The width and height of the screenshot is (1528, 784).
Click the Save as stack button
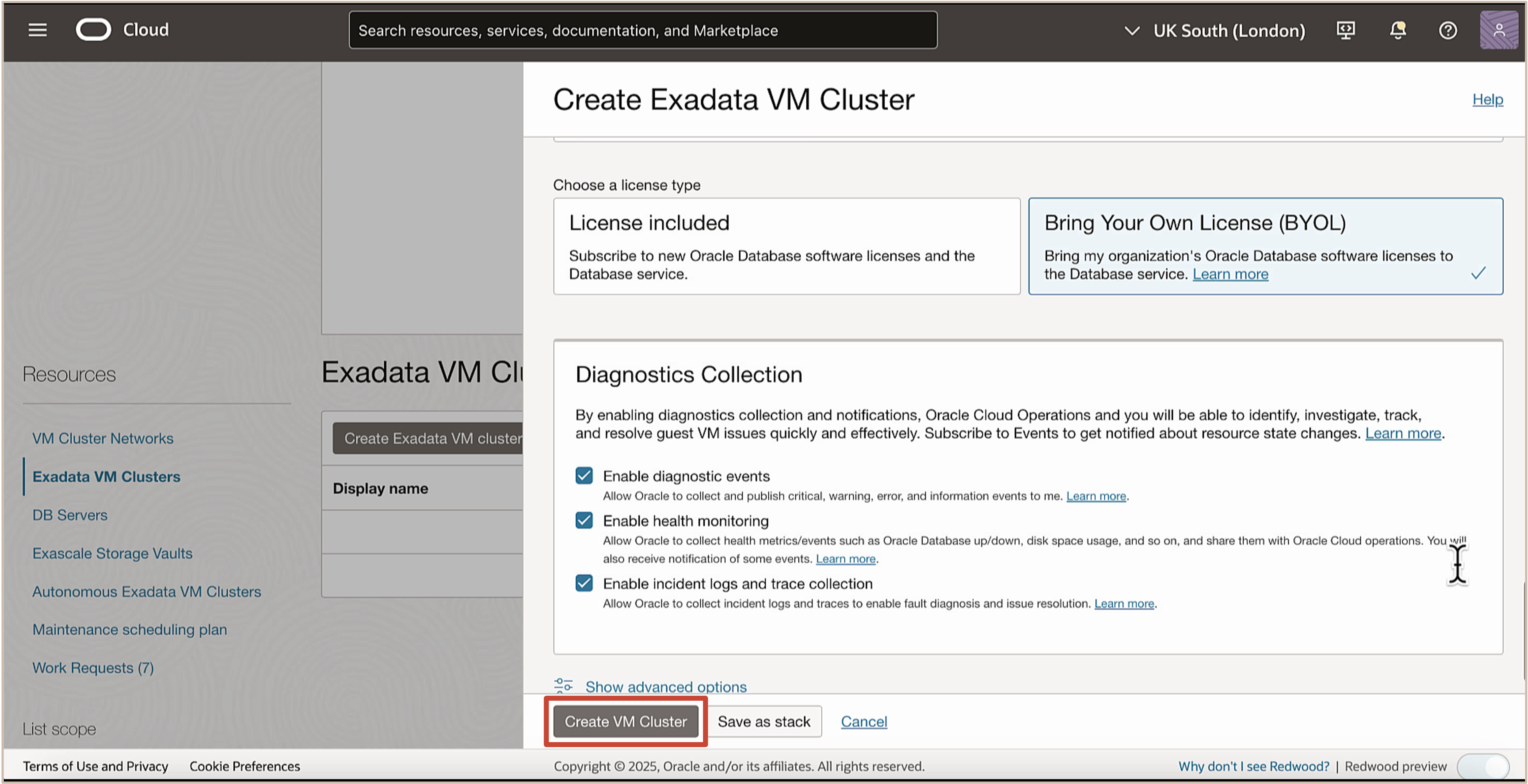coord(764,722)
